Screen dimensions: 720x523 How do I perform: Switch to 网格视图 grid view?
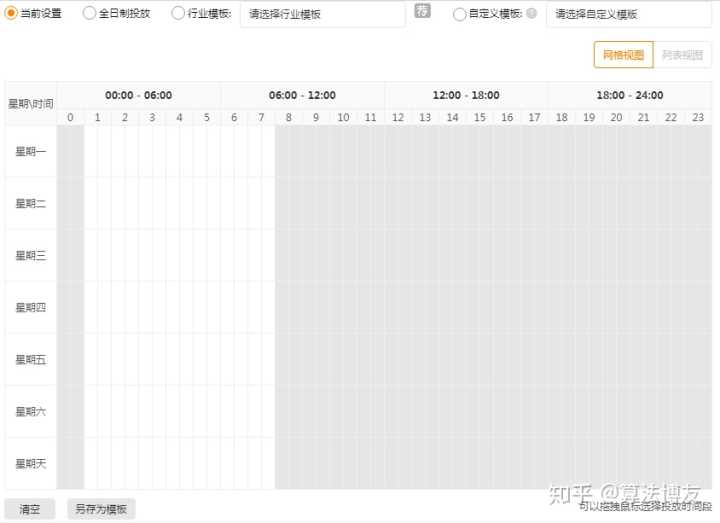[623, 55]
